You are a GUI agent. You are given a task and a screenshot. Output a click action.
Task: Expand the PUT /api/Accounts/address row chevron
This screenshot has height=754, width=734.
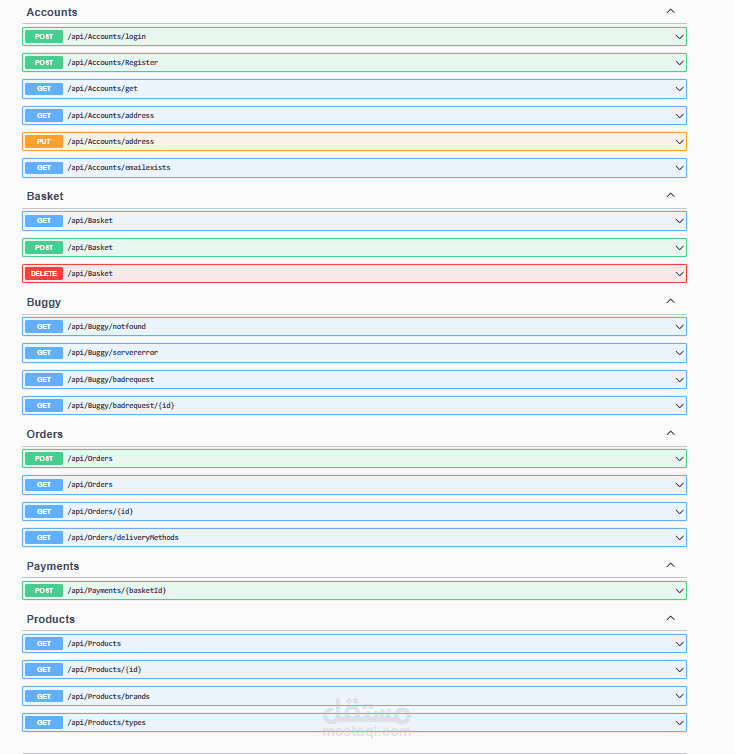coord(679,141)
